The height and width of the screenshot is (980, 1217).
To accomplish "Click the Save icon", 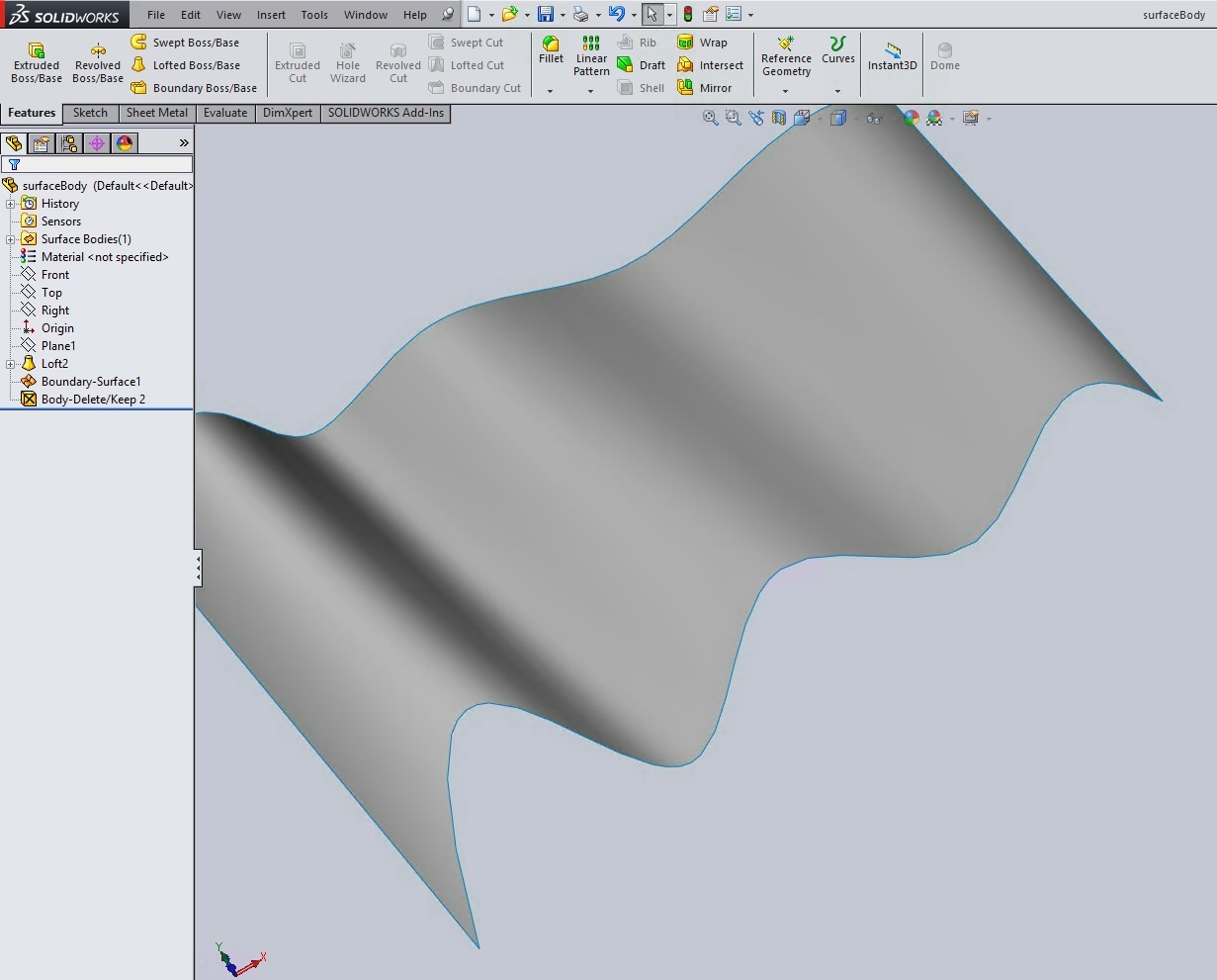I will click(x=545, y=14).
